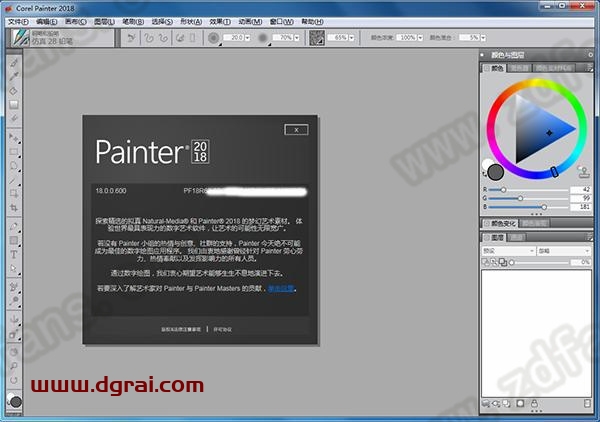Close the Painter 2018 about dialog
Image resolution: width=600 pixels, height=422 pixels.
[295, 129]
